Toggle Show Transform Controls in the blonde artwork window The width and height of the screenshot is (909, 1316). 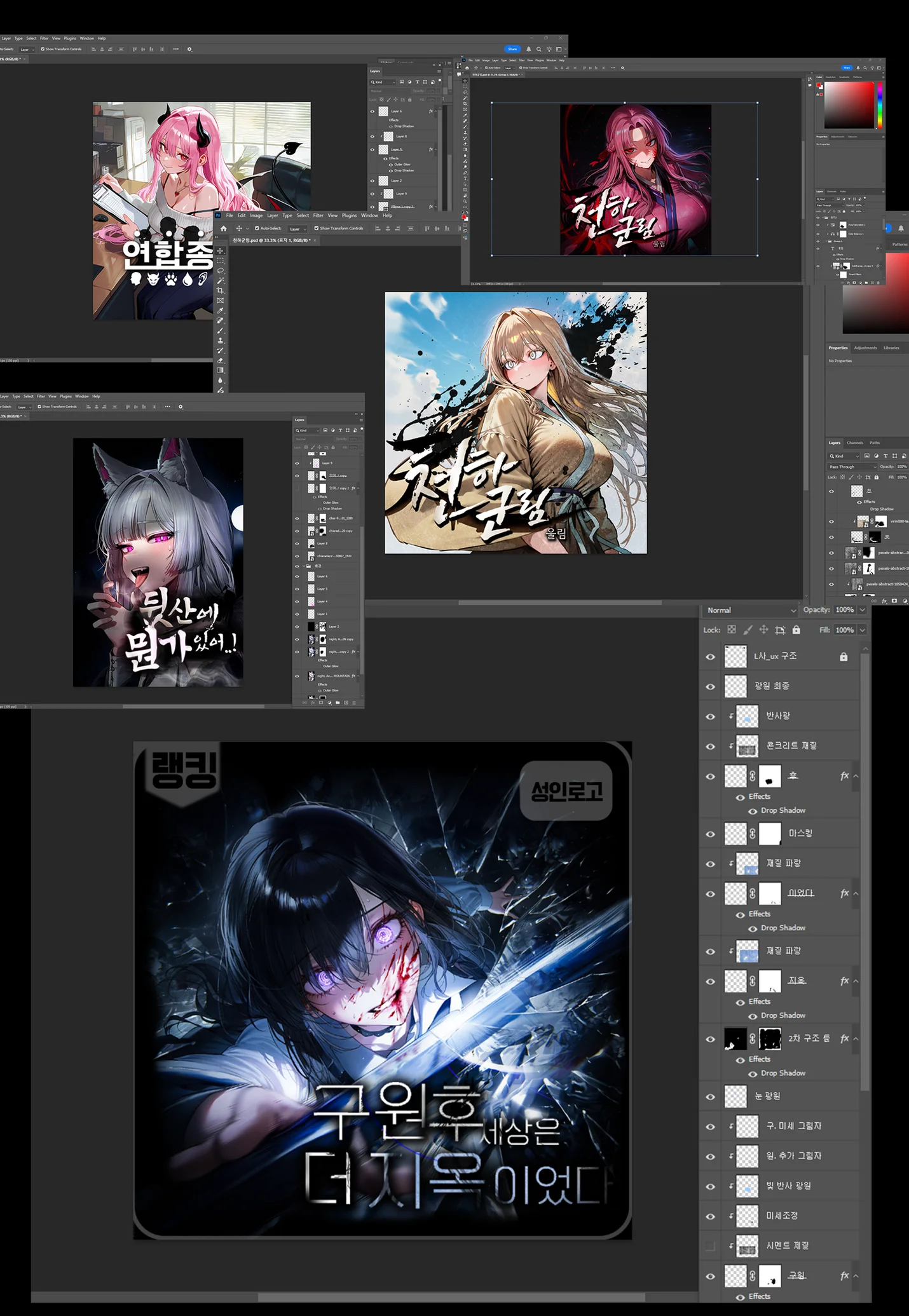pyautogui.click(x=317, y=228)
